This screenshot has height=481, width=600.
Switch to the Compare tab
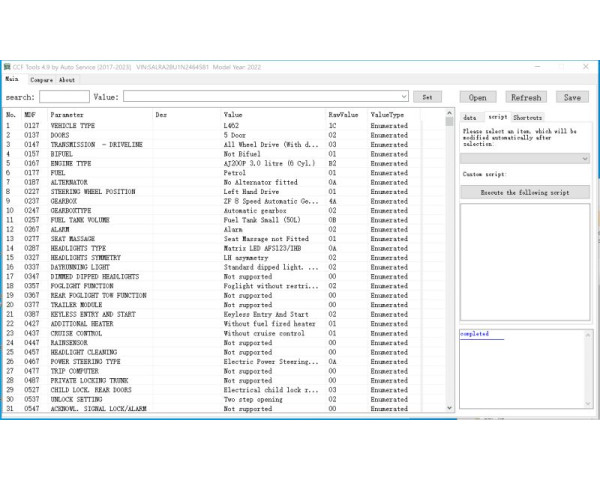coord(41,80)
